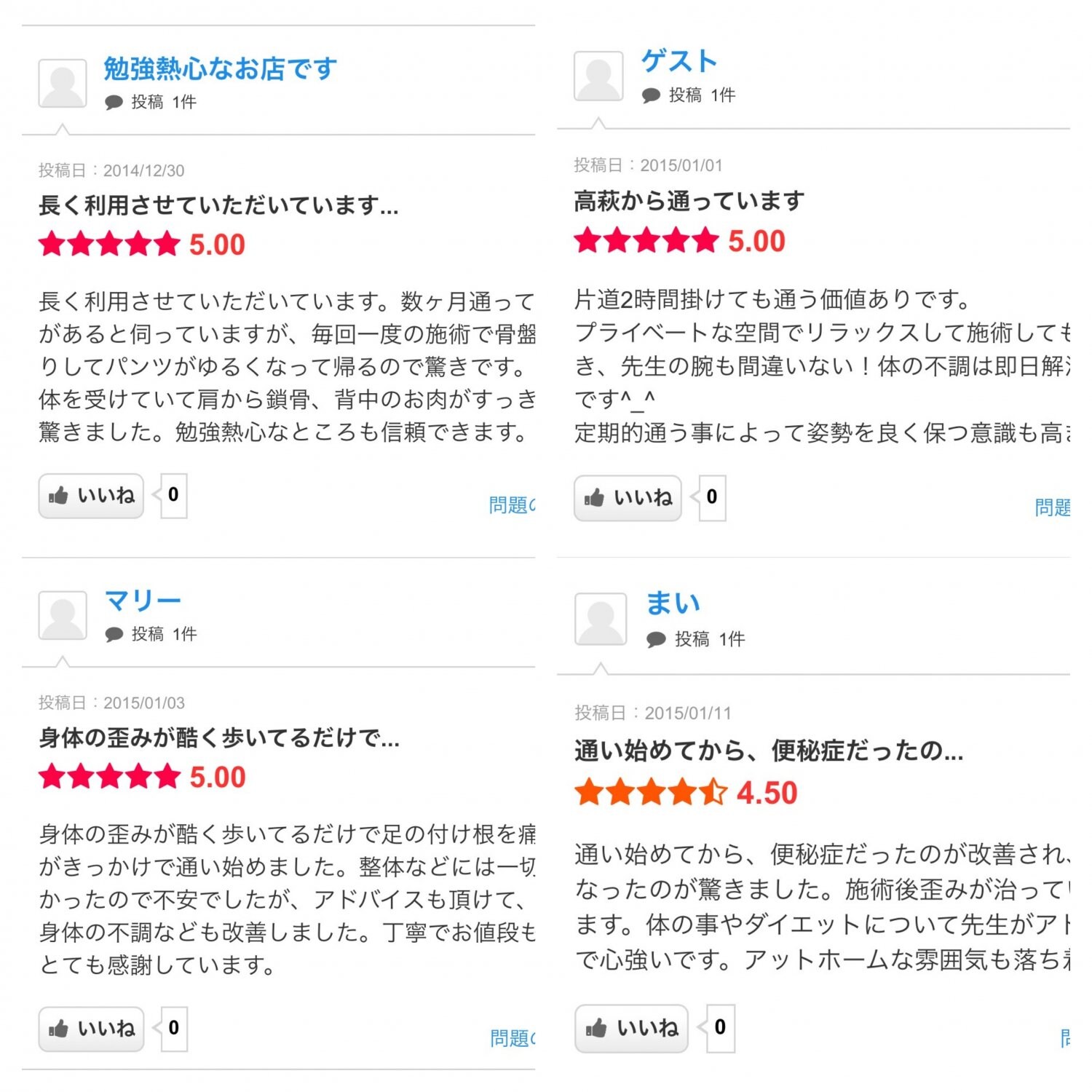Viewport: 1092px width, 1092px height.
Task: Click the マリー user avatar icon
Action: 63,615
